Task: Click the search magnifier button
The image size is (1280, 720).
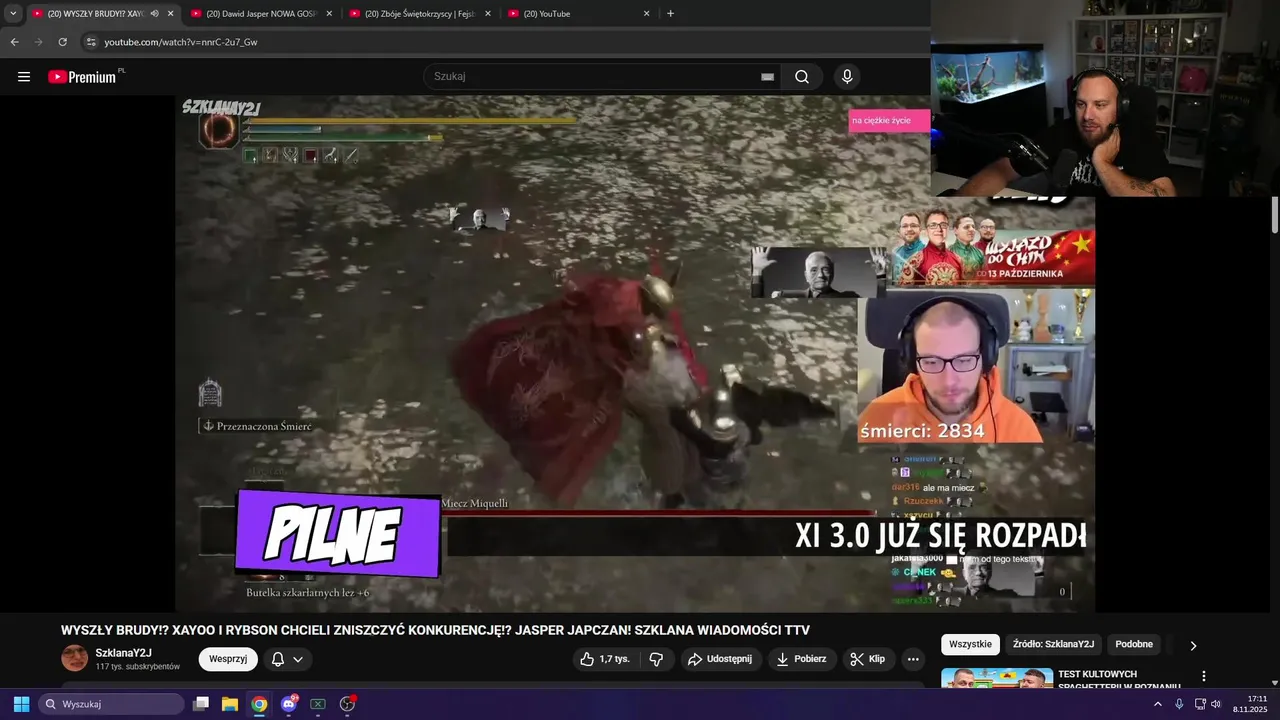Action: (802, 77)
